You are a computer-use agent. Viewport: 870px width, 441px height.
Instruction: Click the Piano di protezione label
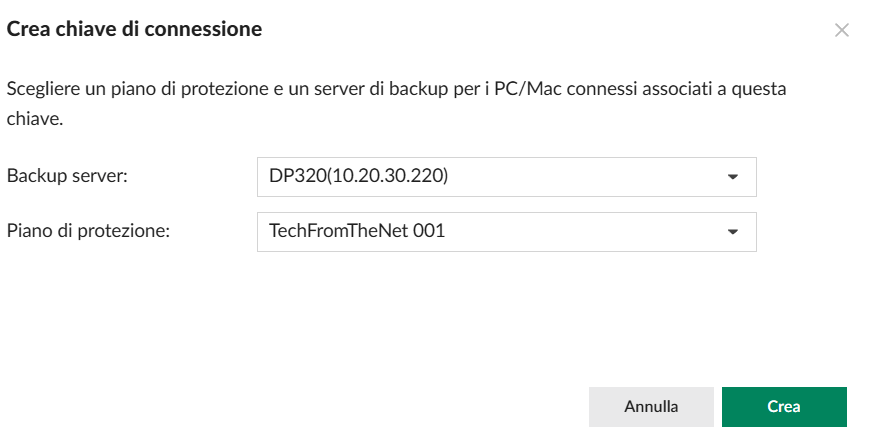(x=89, y=231)
